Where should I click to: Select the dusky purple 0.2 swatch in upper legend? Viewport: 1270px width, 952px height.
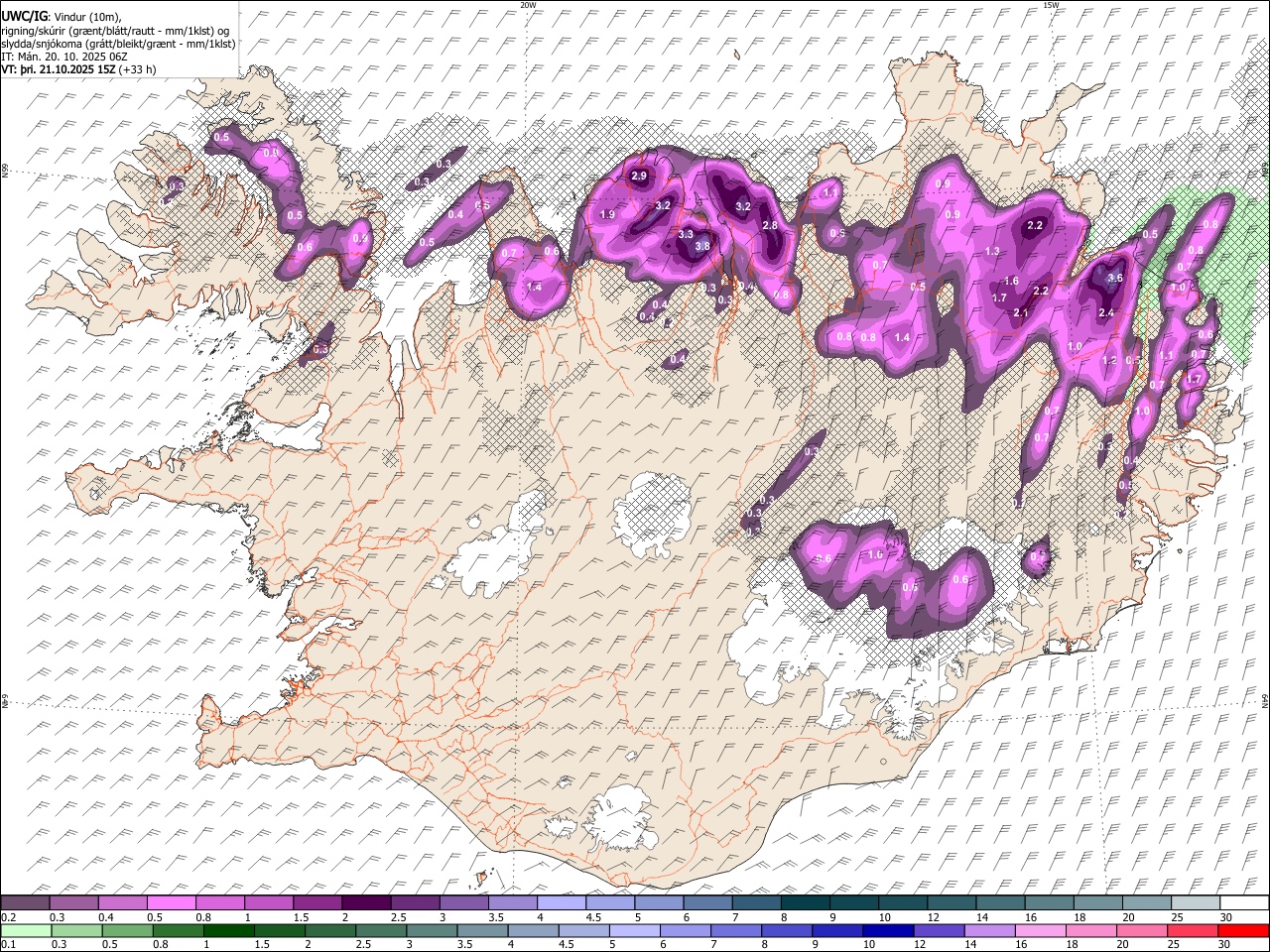25,902
